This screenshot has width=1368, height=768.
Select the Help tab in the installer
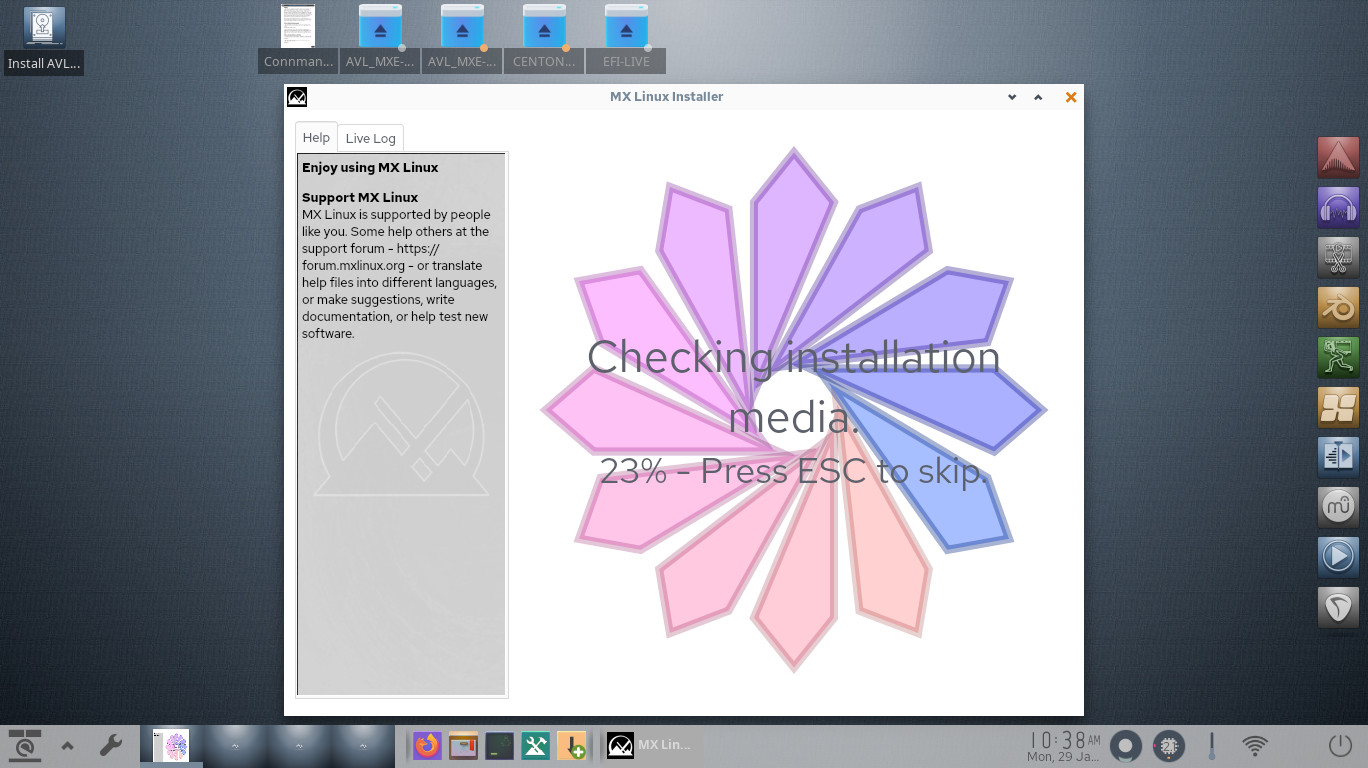click(316, 137)
